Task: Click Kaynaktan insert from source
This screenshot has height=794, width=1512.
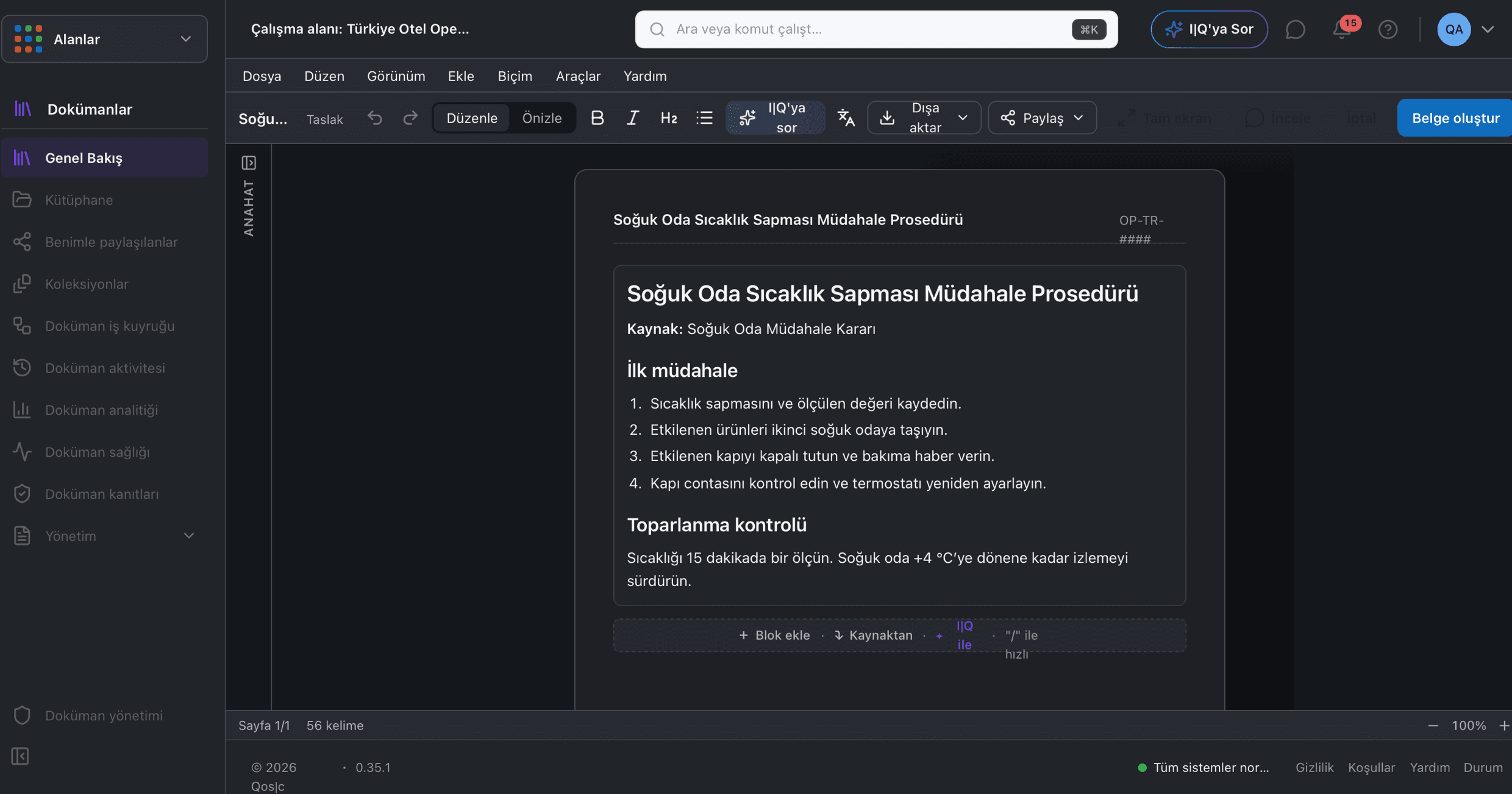Action: click(873, 635)
